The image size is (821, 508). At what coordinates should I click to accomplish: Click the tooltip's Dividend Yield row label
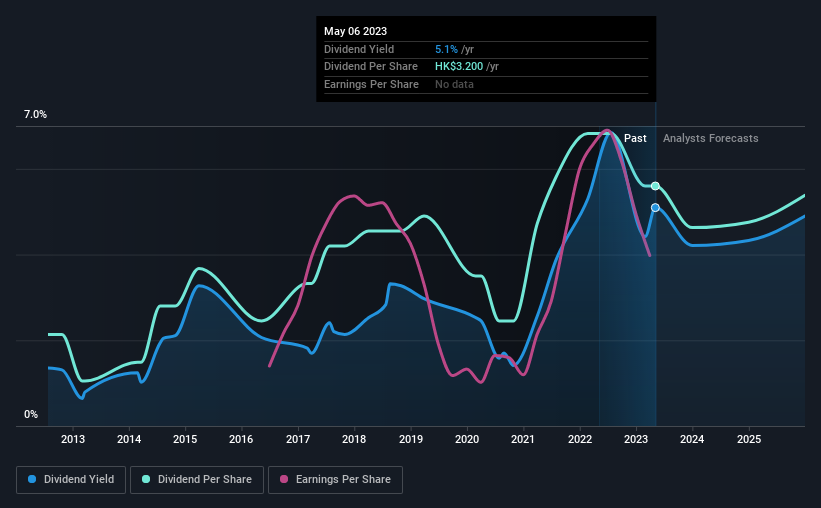359,49
